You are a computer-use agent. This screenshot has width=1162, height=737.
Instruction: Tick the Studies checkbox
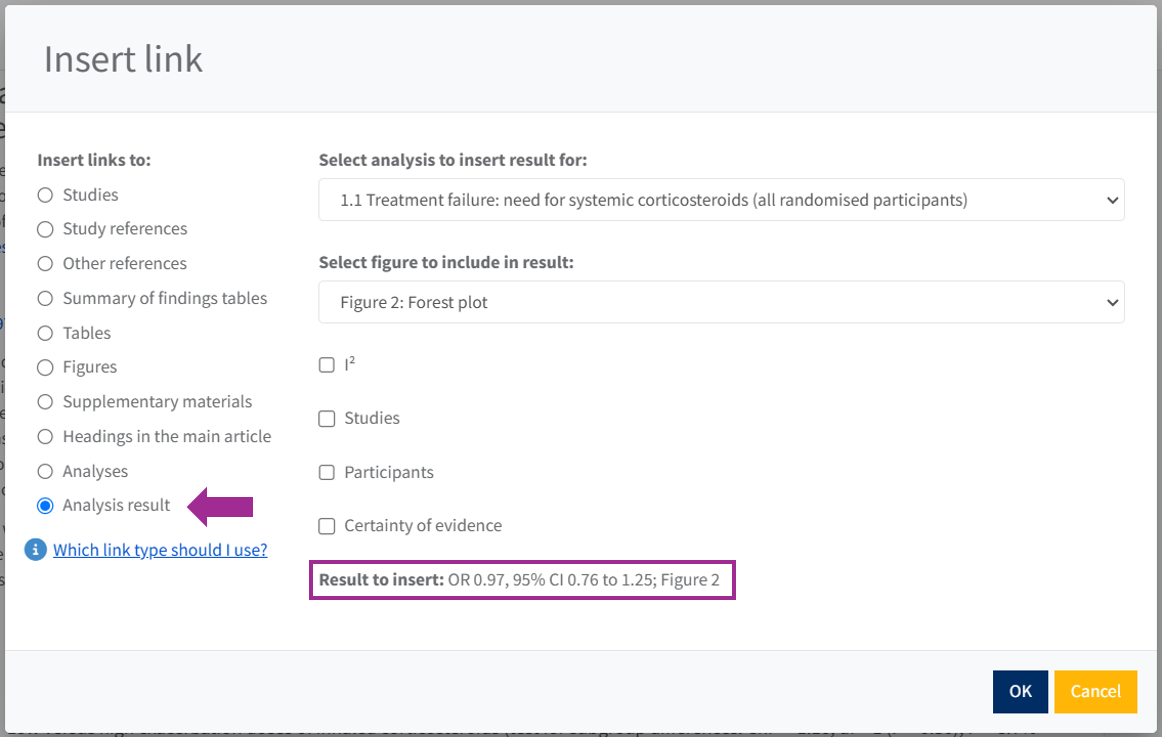click(327, 419)
